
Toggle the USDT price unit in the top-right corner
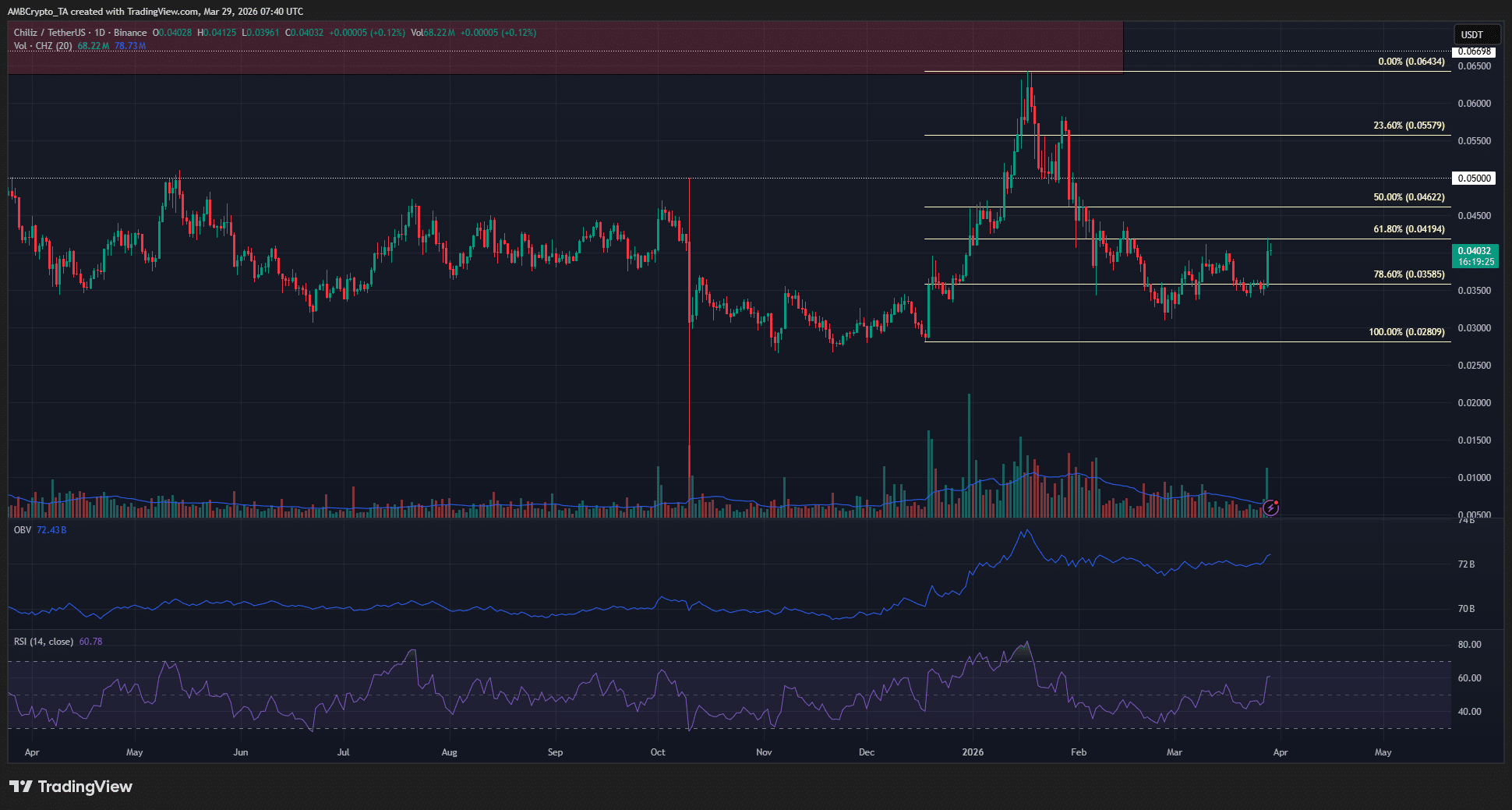[1477, 34]
